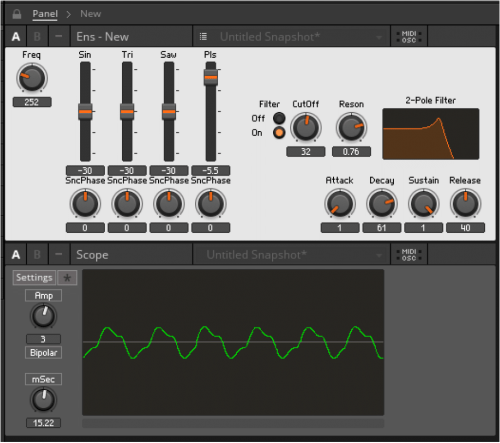Collapse the Ens - New panel with minus button
Screen dimensions: 500x443
[59, 36]
